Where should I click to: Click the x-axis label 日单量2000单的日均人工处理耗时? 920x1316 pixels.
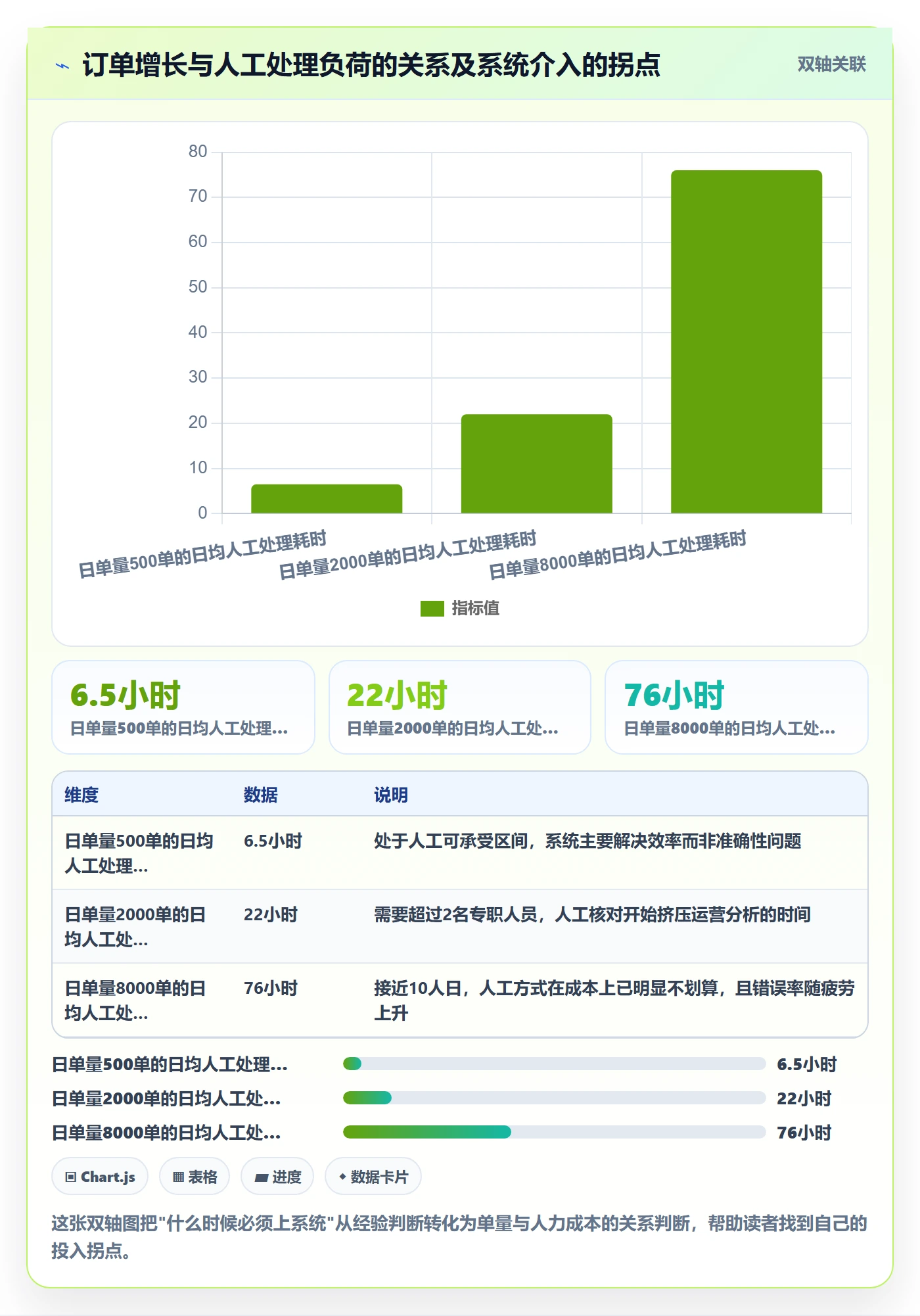tap(407, 555)
